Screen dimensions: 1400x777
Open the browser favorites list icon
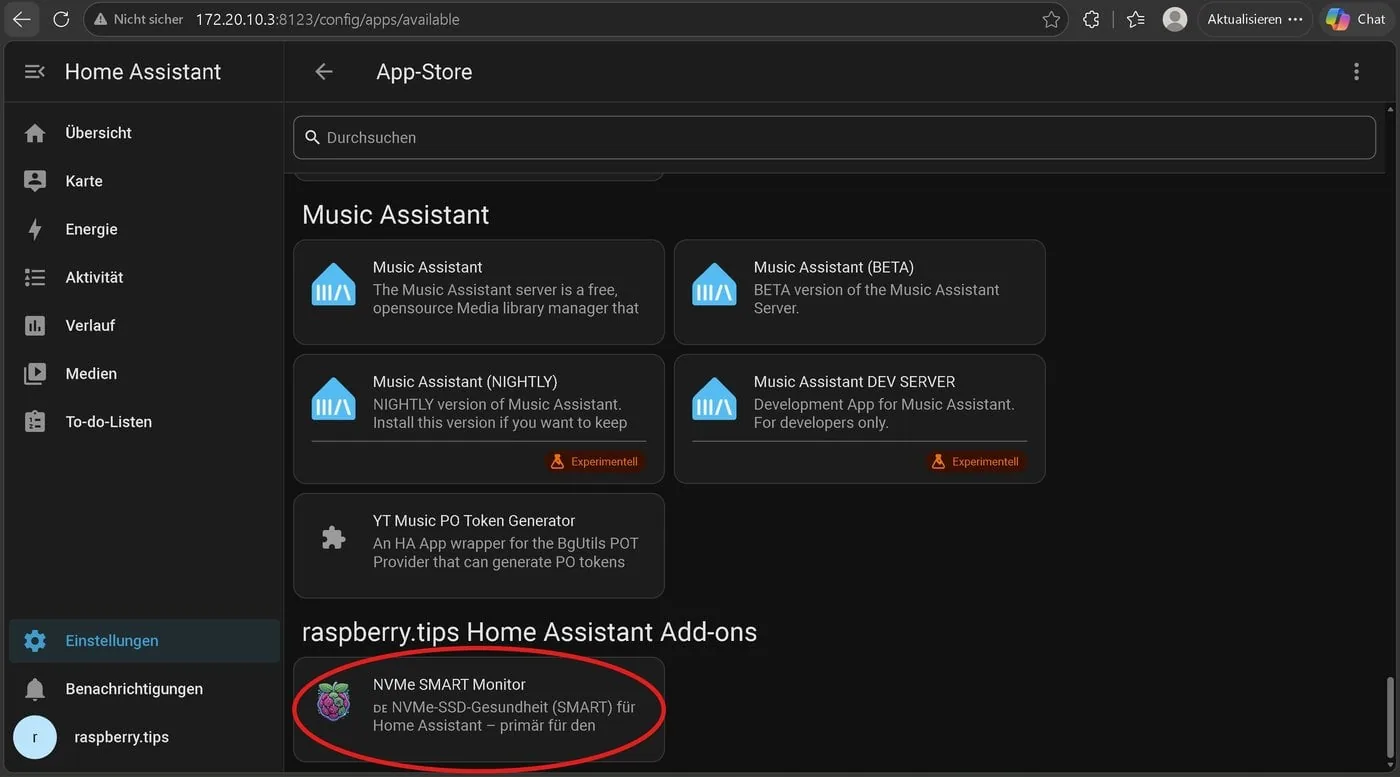tap(1136, 19)
